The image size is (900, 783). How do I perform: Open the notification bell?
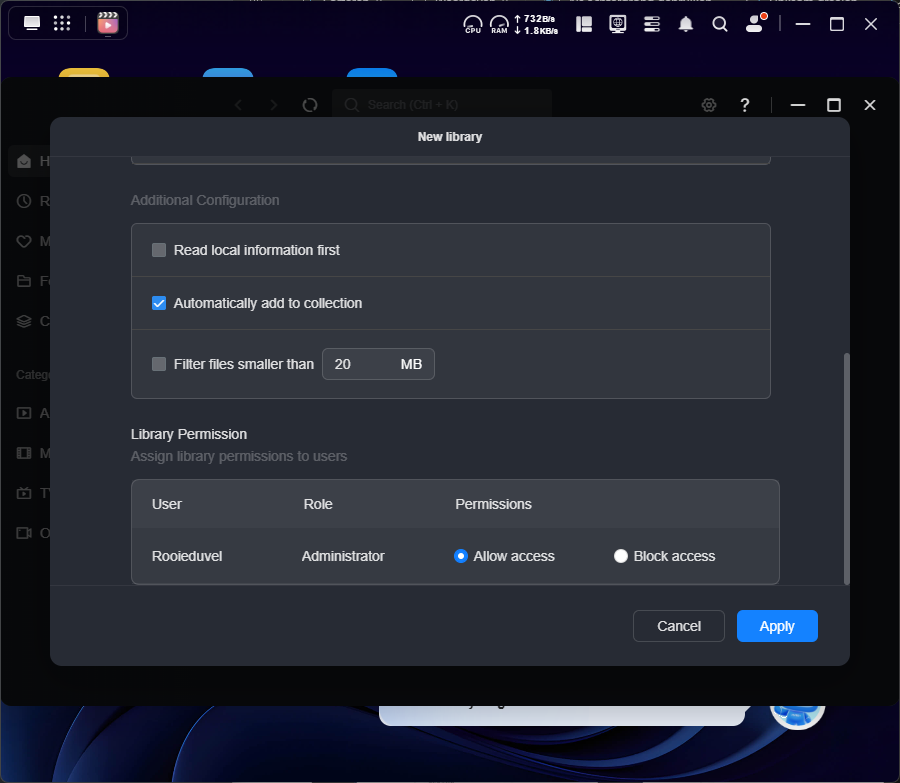(686, 24)
